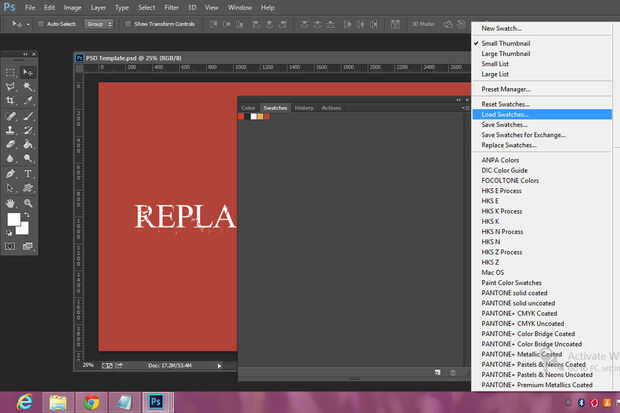Open the Group auto-select dropdown

pos(98,22)
